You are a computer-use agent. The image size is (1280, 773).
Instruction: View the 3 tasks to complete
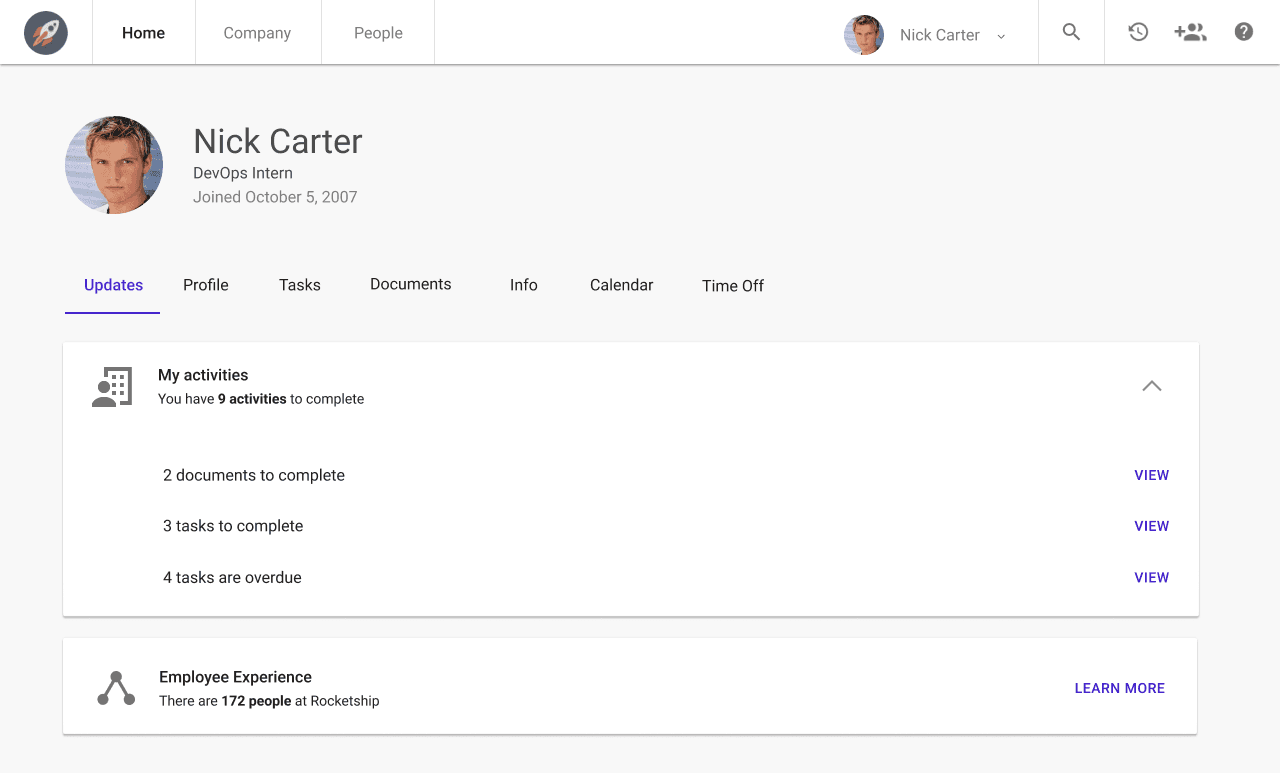[x=1152, y=526]
